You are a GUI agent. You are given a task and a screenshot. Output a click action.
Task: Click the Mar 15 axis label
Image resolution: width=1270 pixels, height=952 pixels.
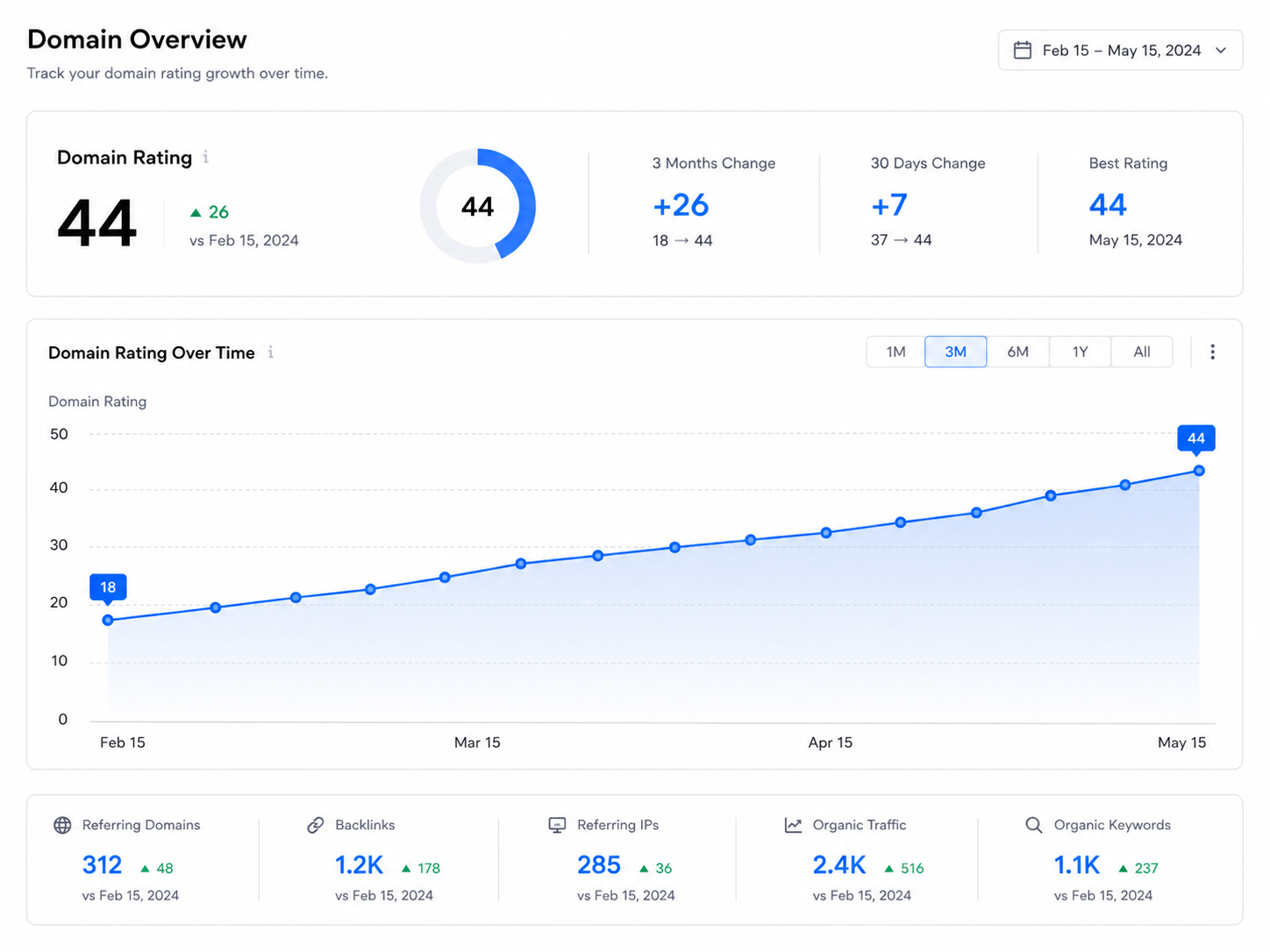coord(477,742)
